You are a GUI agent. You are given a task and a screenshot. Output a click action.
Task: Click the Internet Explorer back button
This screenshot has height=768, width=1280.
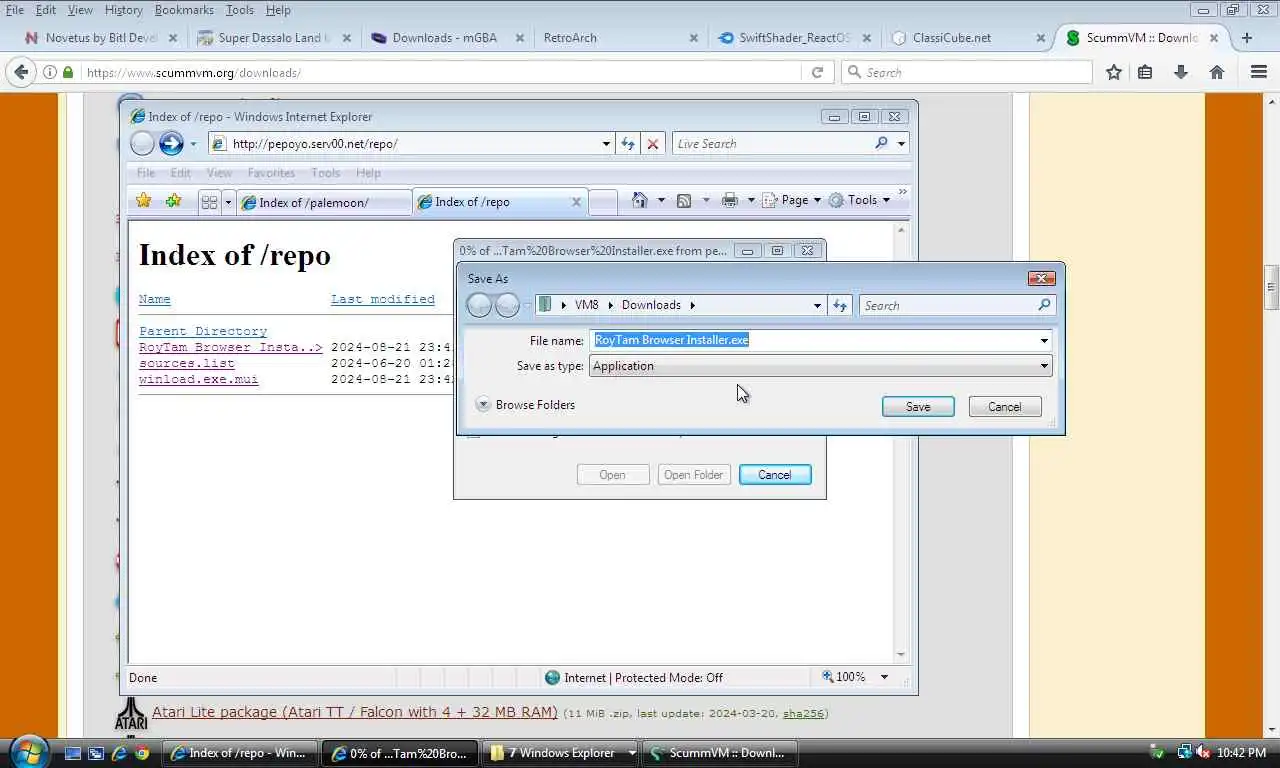143,143
